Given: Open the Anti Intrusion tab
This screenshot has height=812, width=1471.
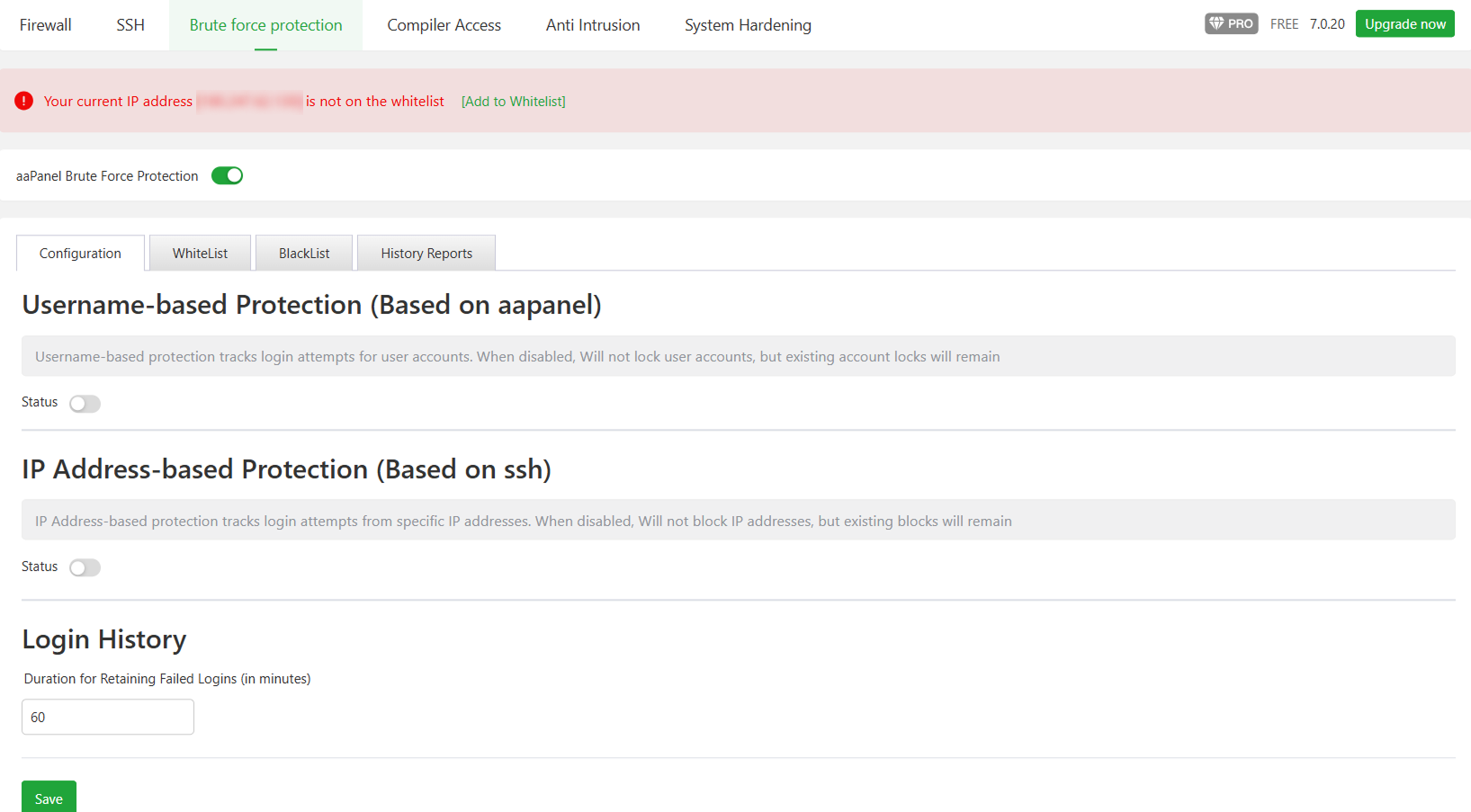Looking at the screenshot, I should coord(593,25).
